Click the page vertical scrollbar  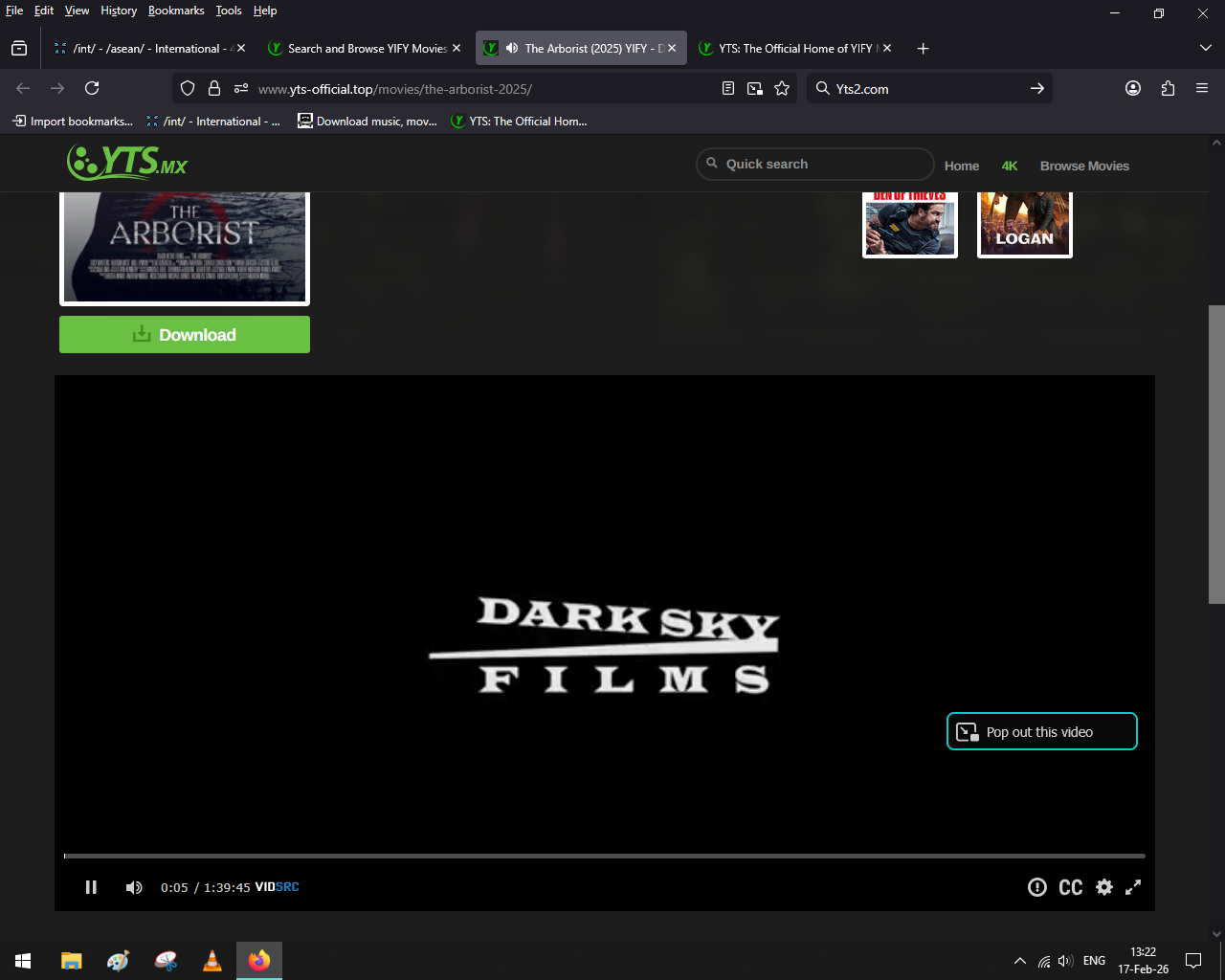coord(1216,454)
